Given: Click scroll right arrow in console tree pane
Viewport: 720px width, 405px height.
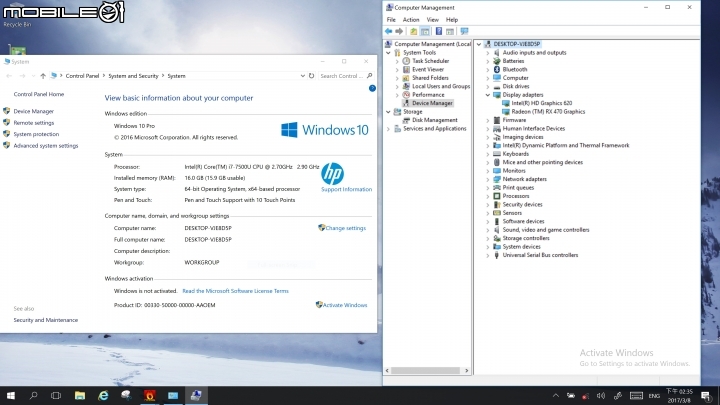Looking at the screenshot, I should point(467,371).
